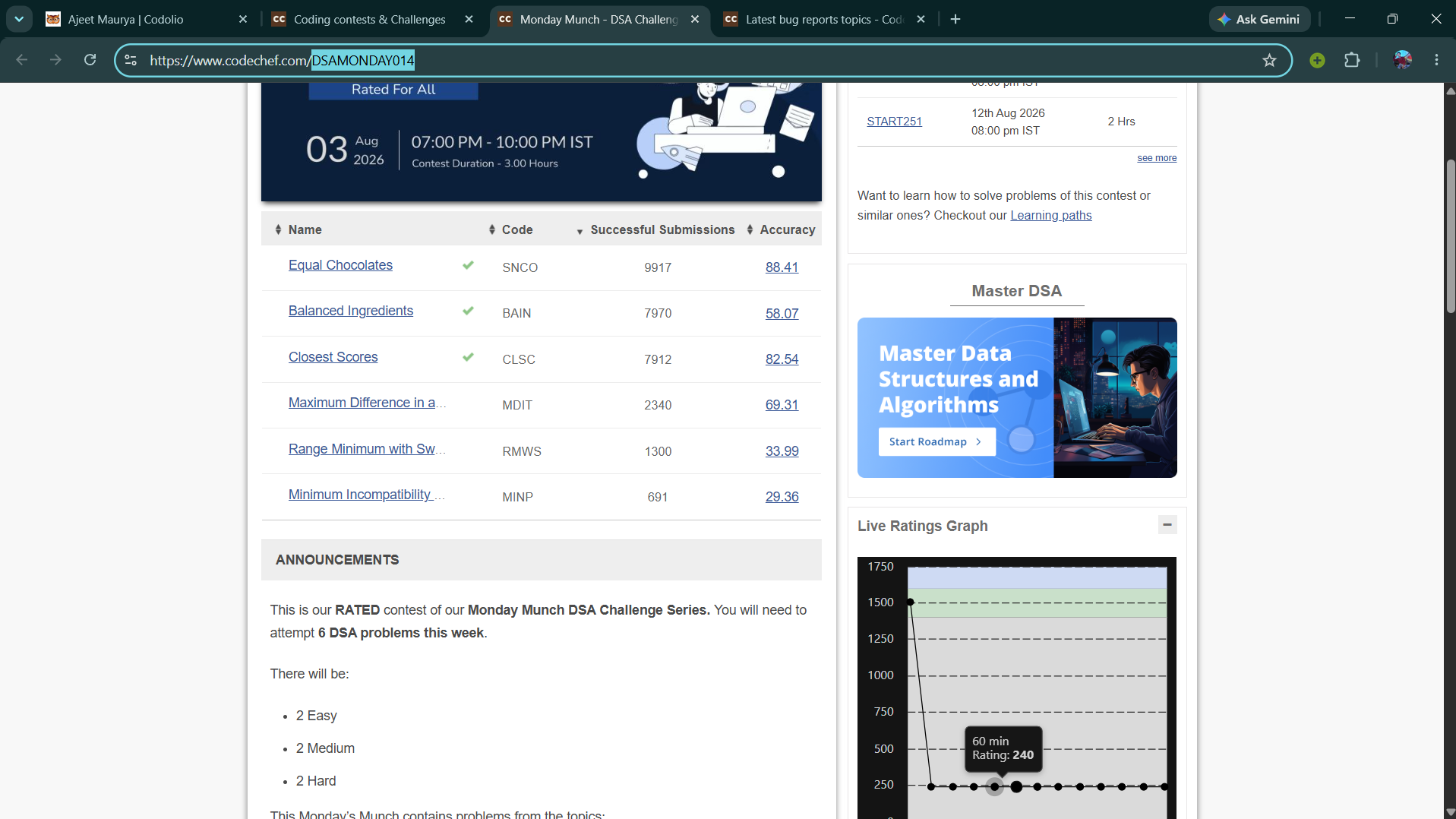Click the scrollbar down arrow
The width and height of the screenshot is (1456, 819).
[1450, 812]
